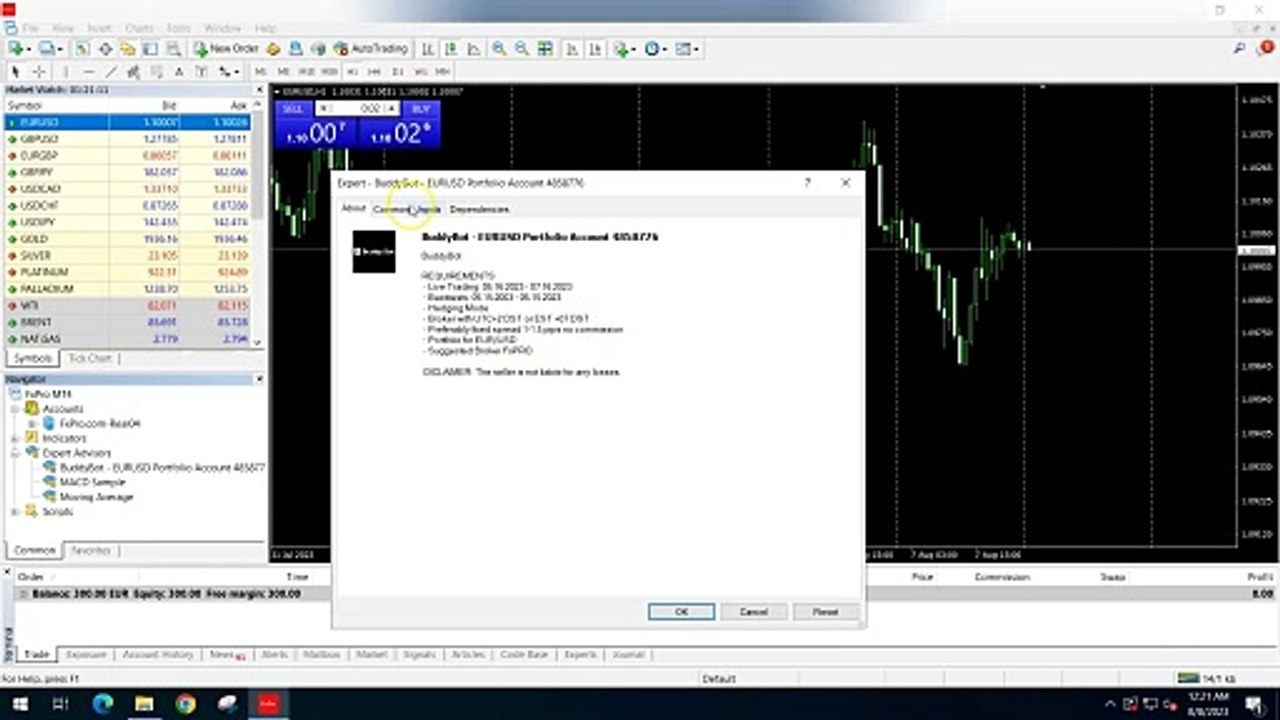Select the trendline drawing tool
Image resolution: width=1280 pixels, height=720 pixels.
(x=111, y=72)
